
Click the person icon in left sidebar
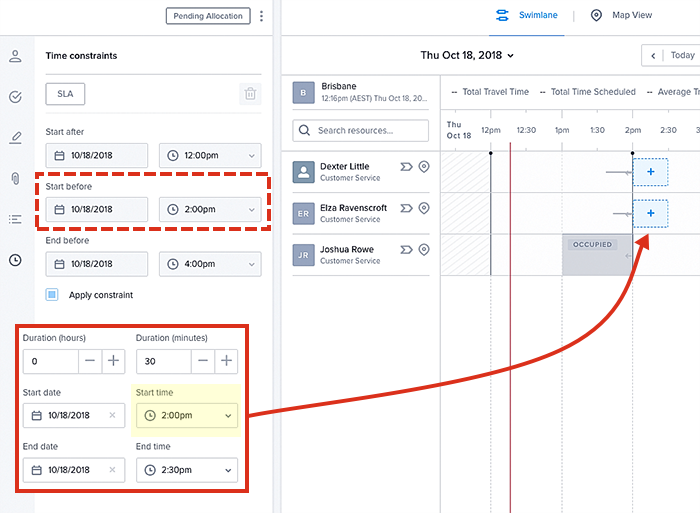[x=15, y=56]
